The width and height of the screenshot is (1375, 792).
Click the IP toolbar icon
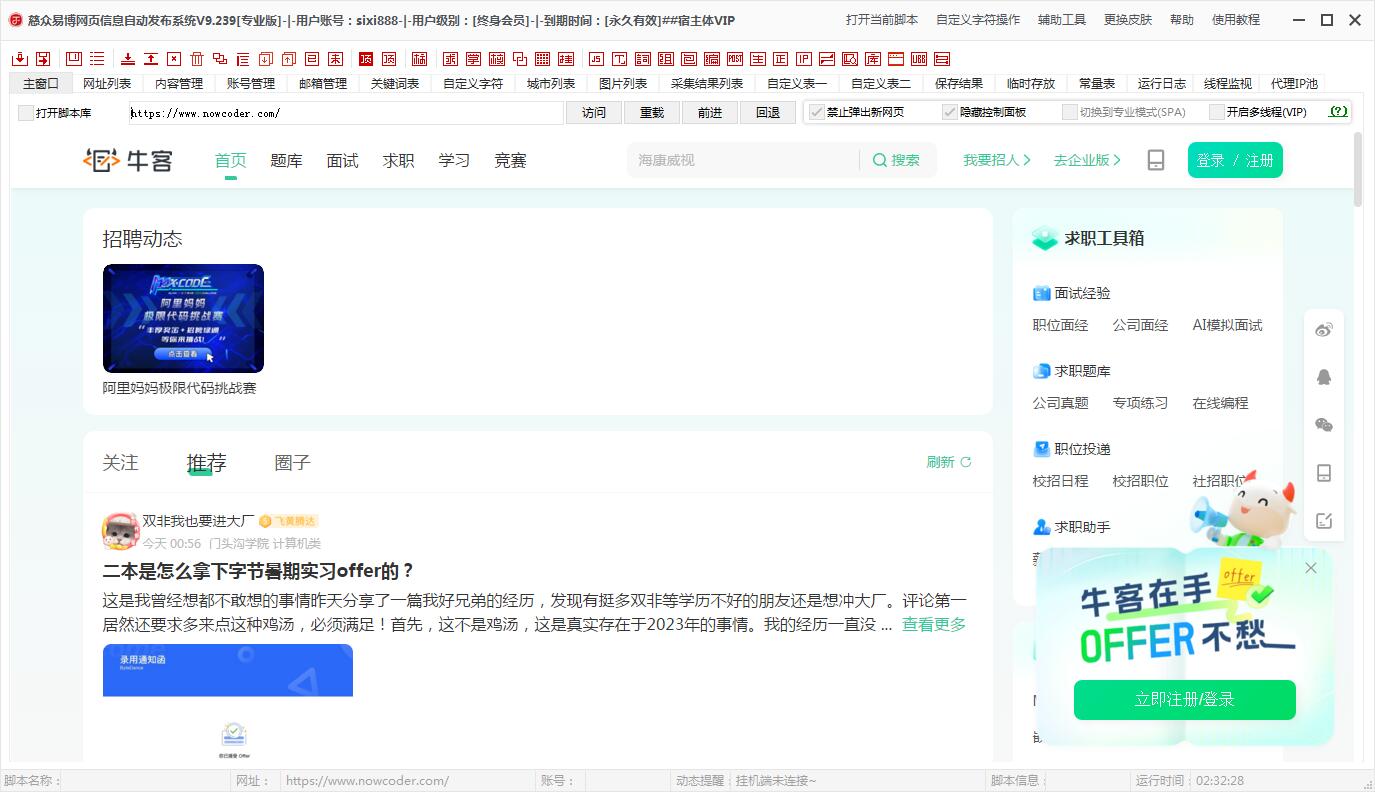pyautogui.click(x=803, y=59)
